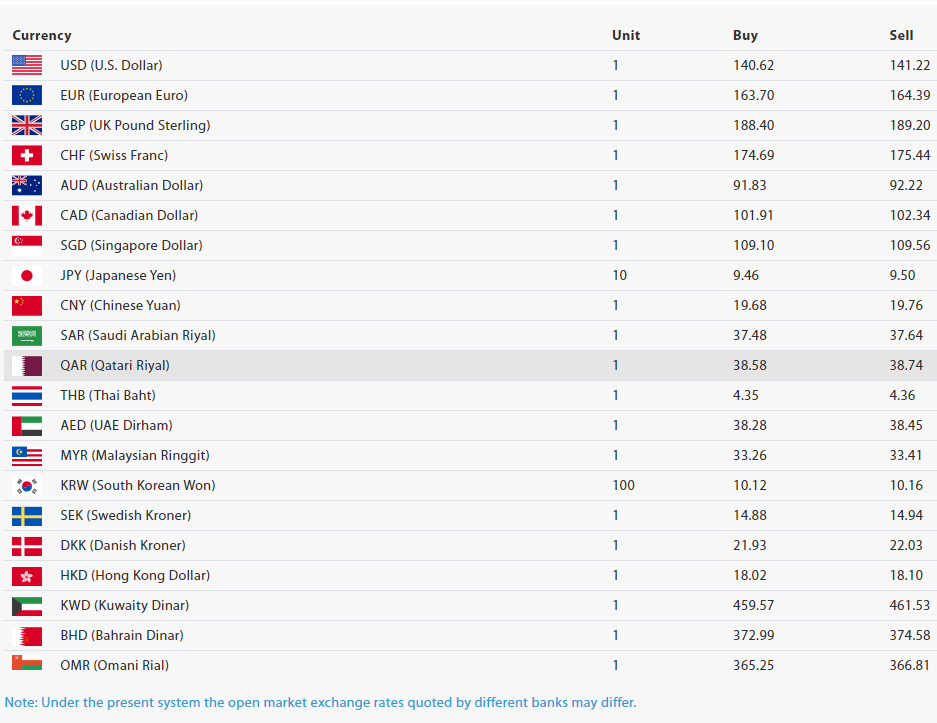This screenshot has height=723, width=937.
Task: Click the South Korean flag icon
Action: tap(27, 485)
